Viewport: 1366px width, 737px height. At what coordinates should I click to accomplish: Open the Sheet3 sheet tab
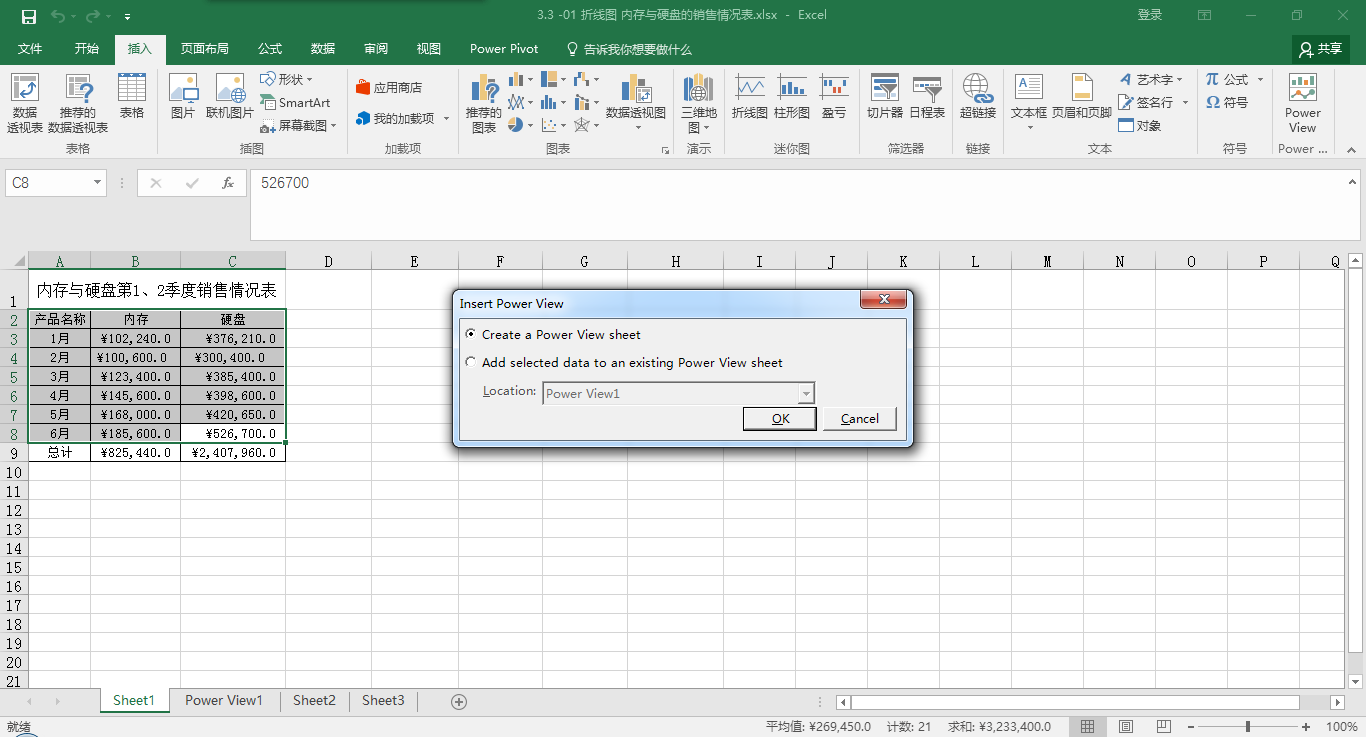383,701
